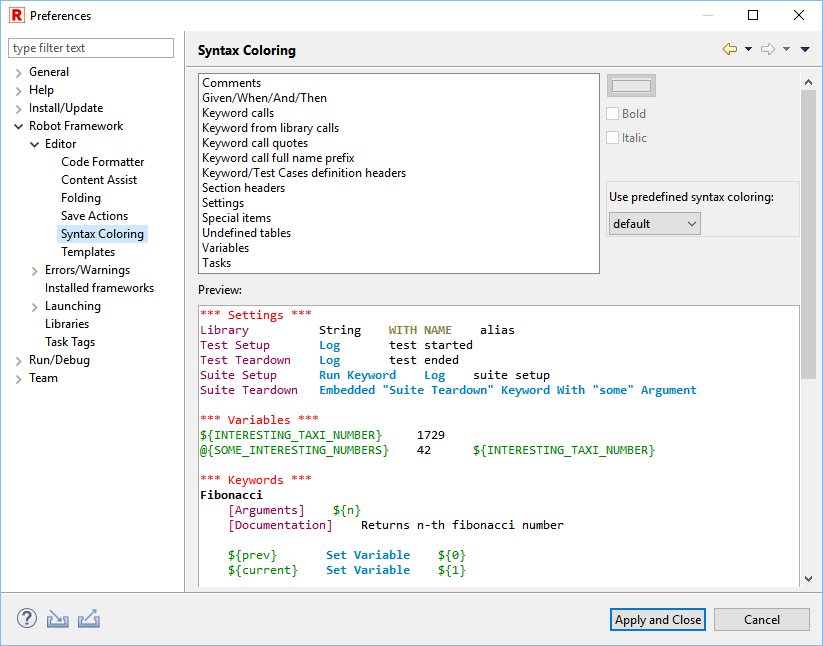The width and height of the screenshot is (823, 646).
Task: Click the grey forward arrow icon
Action: click(x=768, y=49)
